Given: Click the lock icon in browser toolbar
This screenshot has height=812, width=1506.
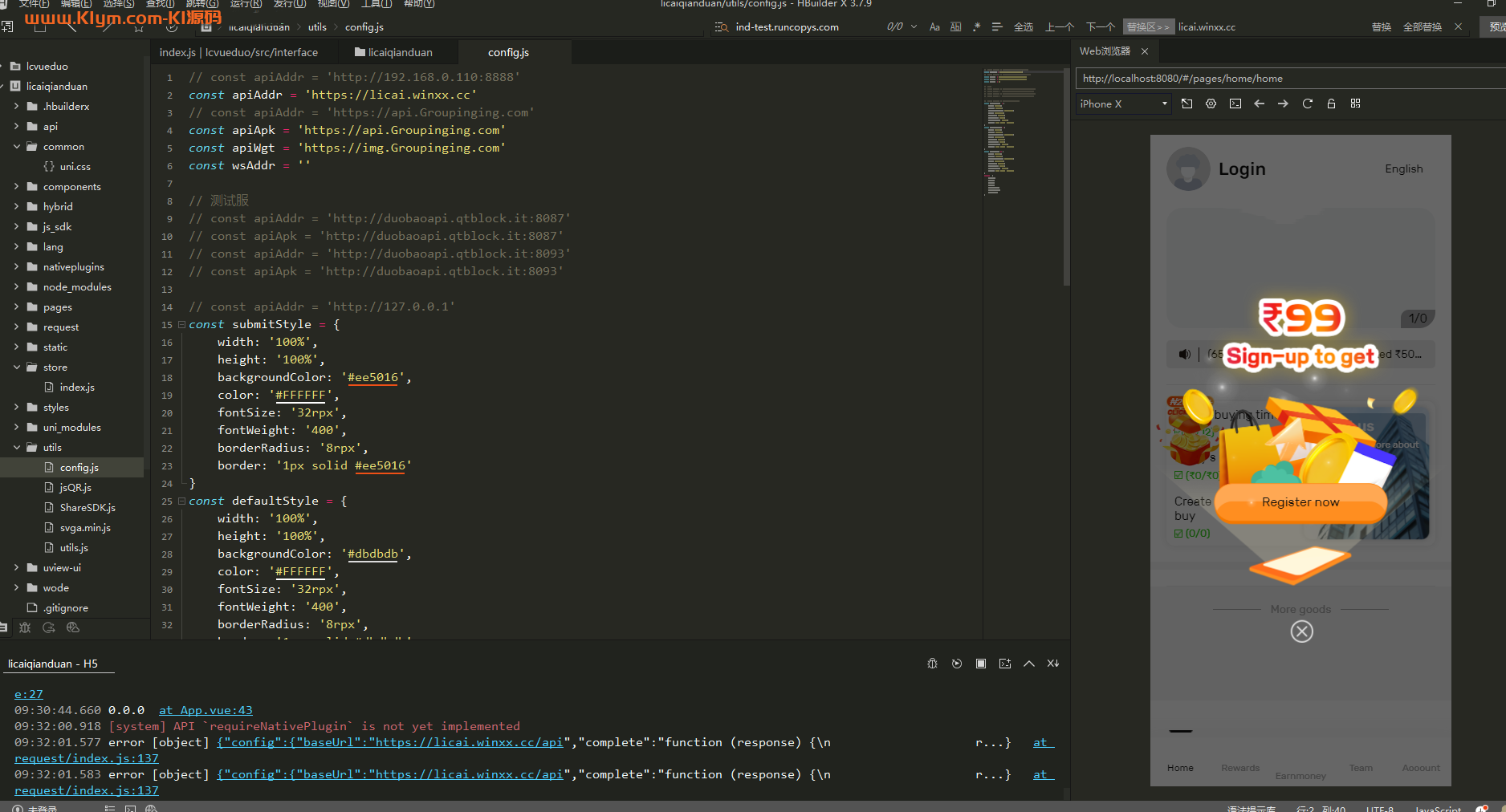Looking at the screenshot, I should 1331,104.
